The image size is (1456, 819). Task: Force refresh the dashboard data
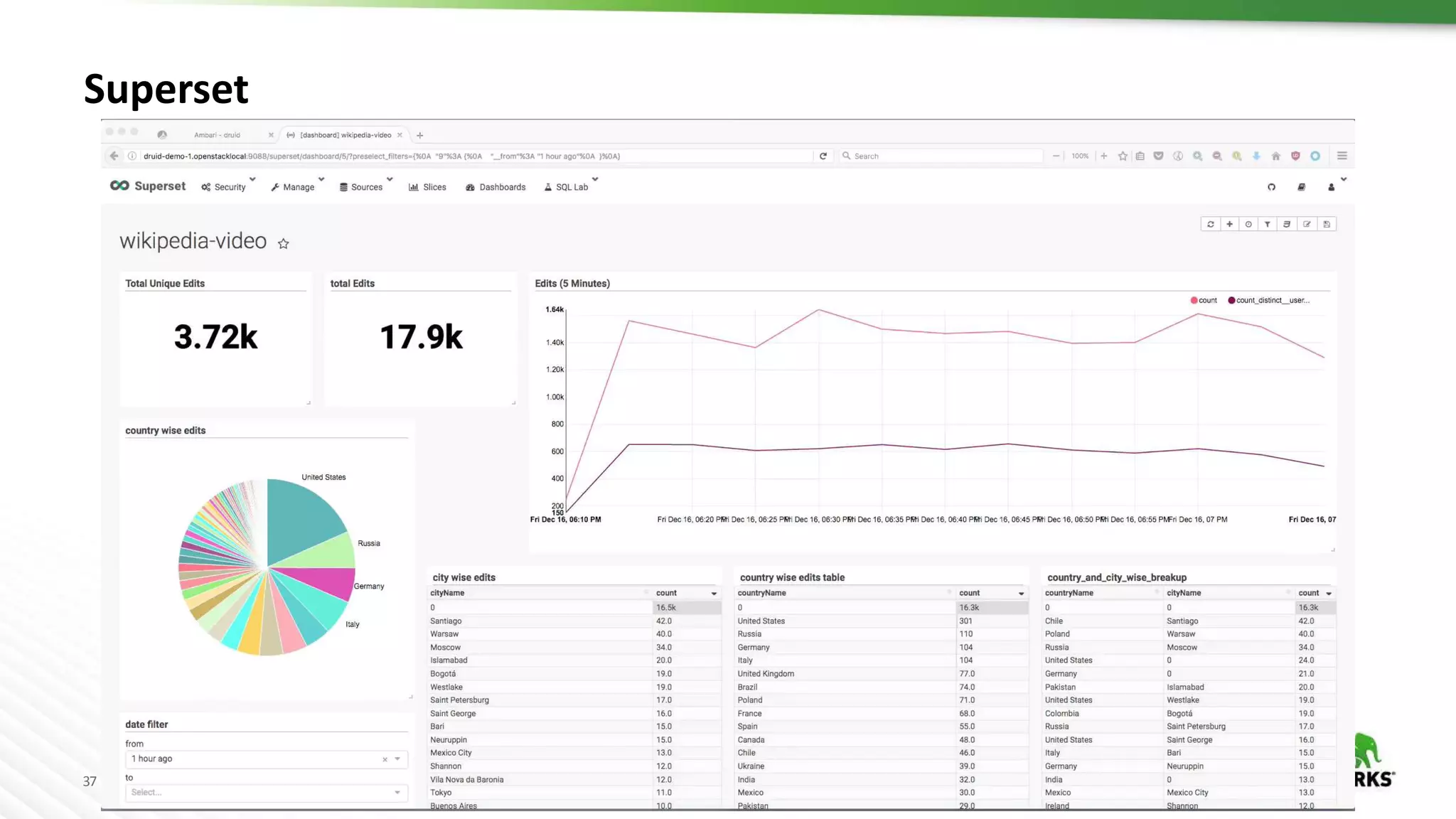click(1210, 224)
